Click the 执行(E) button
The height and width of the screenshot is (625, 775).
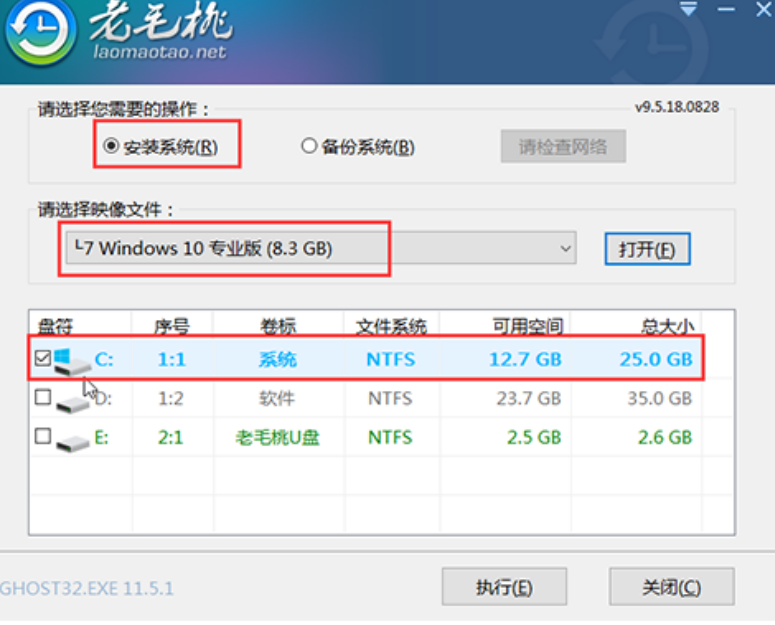point(504,587)
